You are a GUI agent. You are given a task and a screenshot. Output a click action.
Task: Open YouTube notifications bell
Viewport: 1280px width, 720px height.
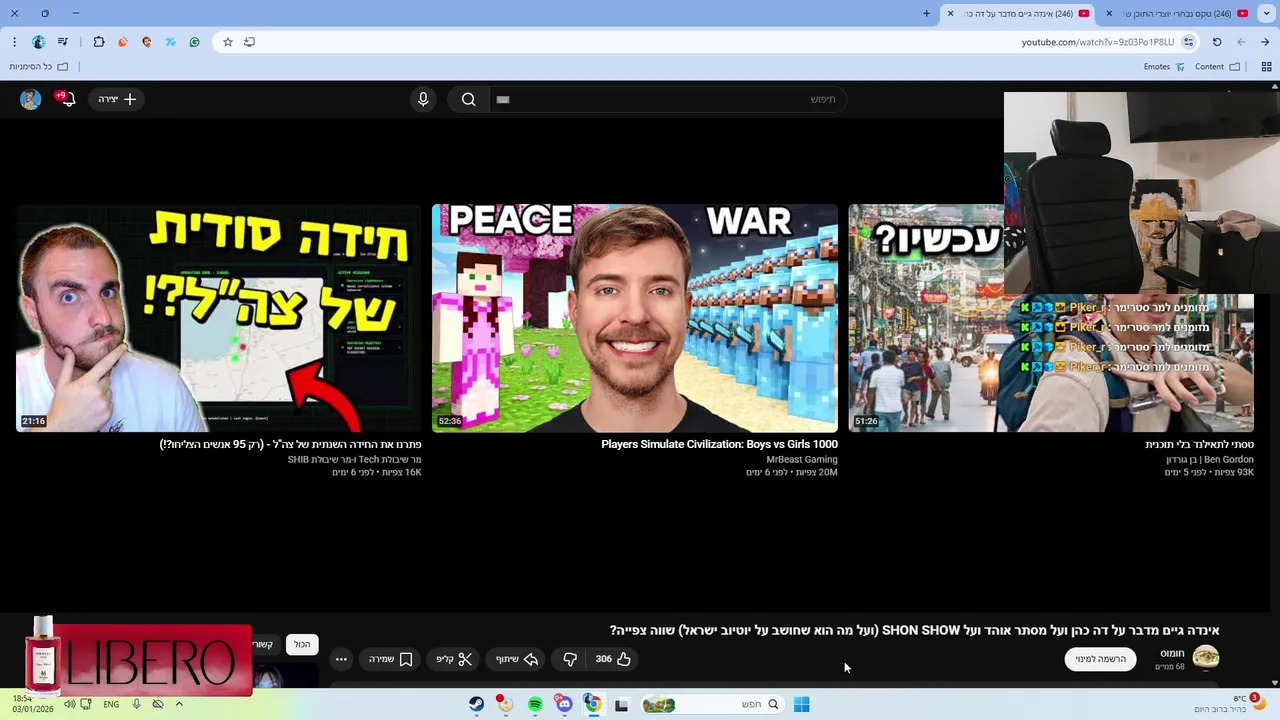[x=67, y=99]
